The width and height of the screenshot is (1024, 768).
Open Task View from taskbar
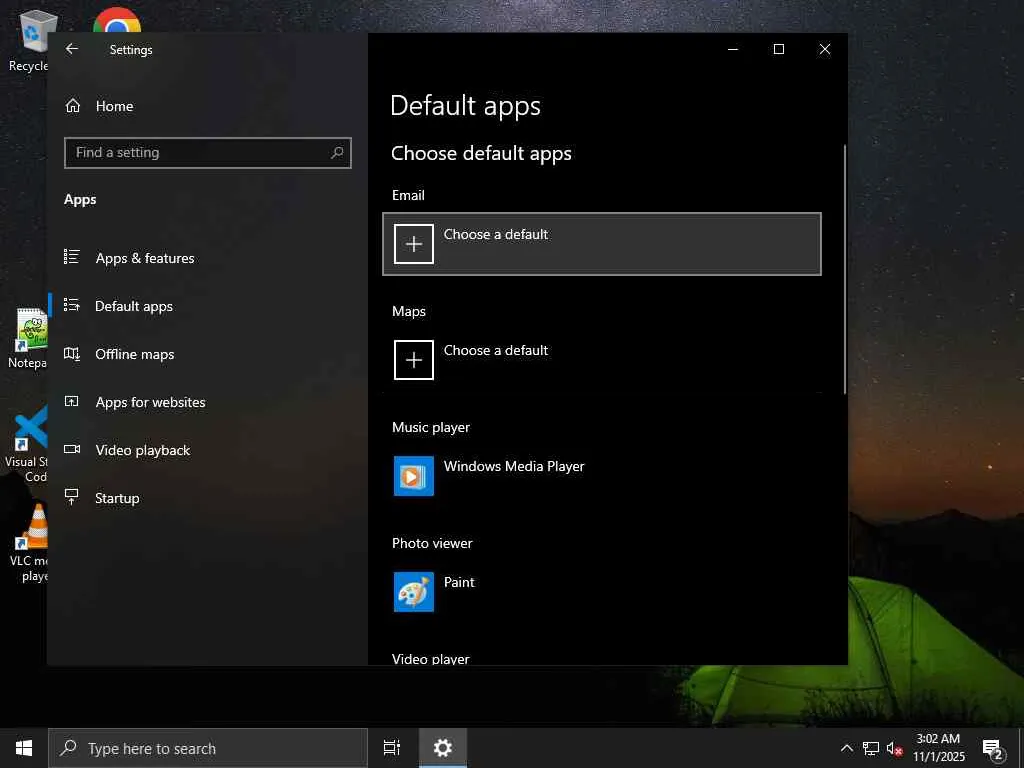tap(392, 748)
